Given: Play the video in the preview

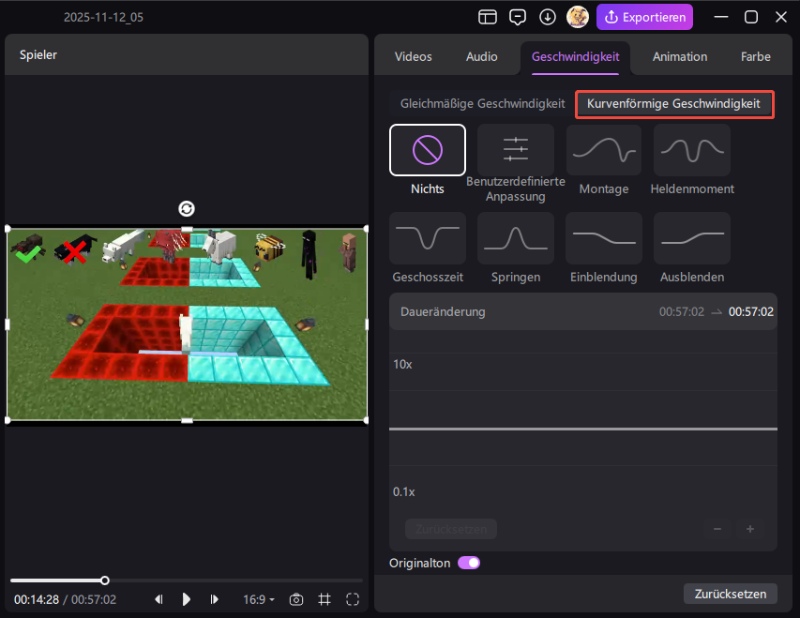Looking at the screenshot, I should (x=187, y=599).
